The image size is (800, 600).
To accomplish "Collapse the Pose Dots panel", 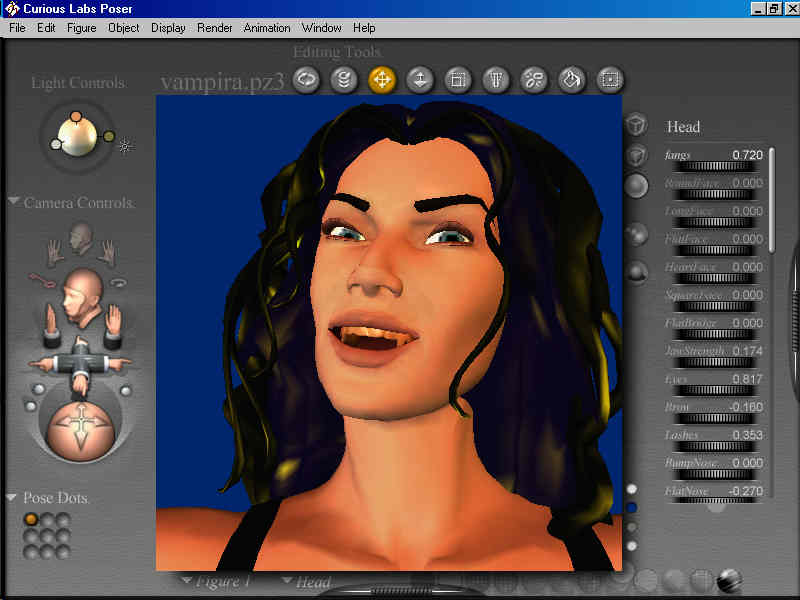I will 13,497.
